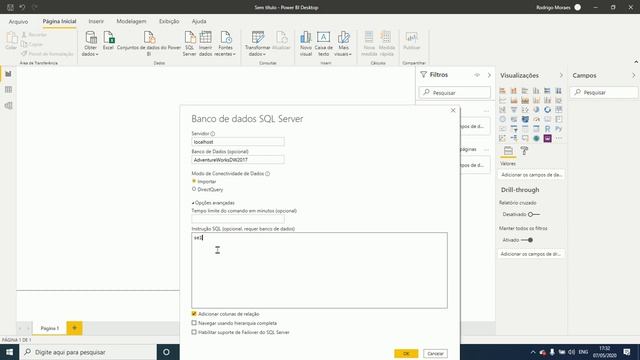The width and height of the screenshot is (640, 360).
Task: Switch to the Inserir ribbon tab
Action: click(96, 21)
